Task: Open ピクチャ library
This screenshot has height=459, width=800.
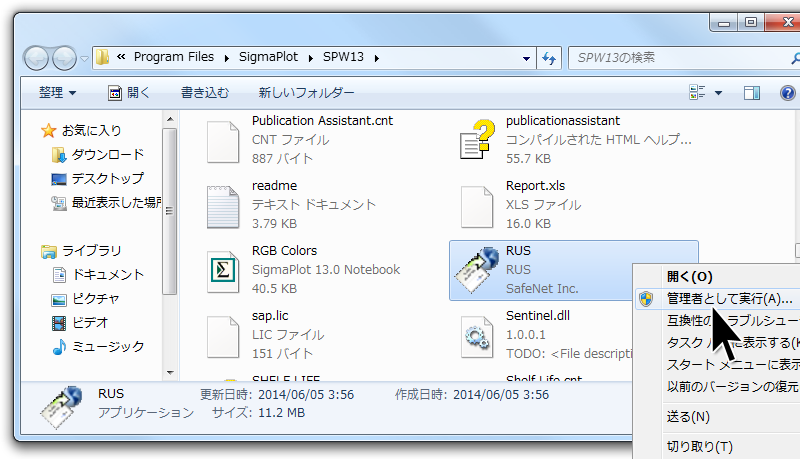Action: coord(95,299)
